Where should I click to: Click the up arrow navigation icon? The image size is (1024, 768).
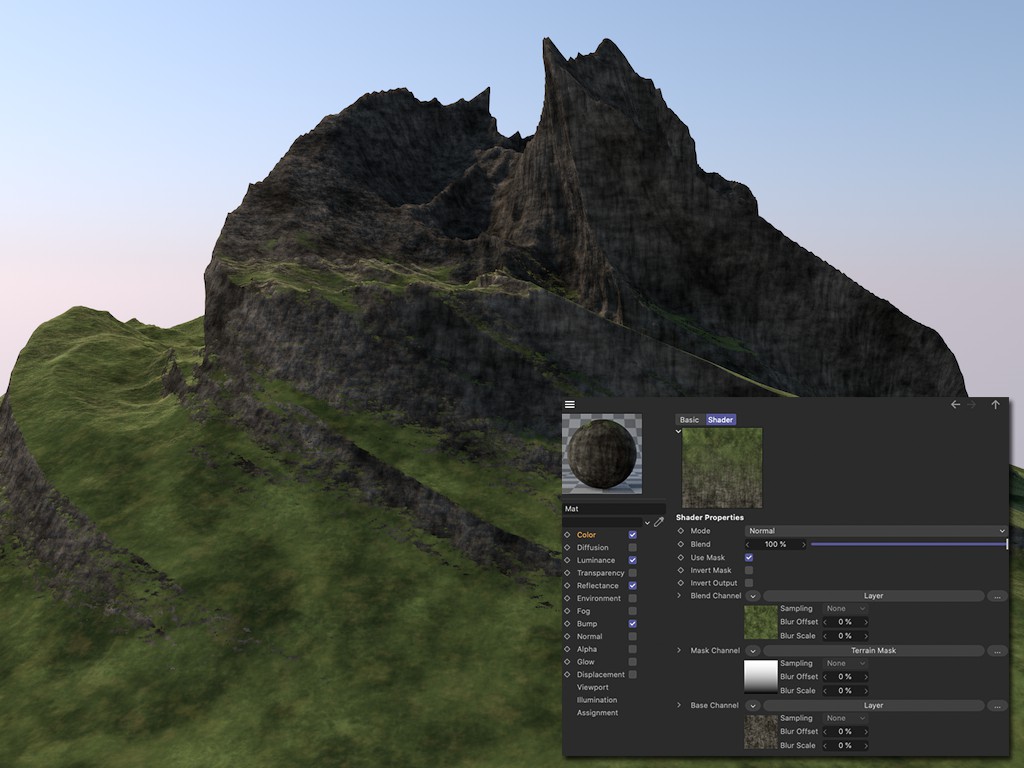tap(995, 405)
